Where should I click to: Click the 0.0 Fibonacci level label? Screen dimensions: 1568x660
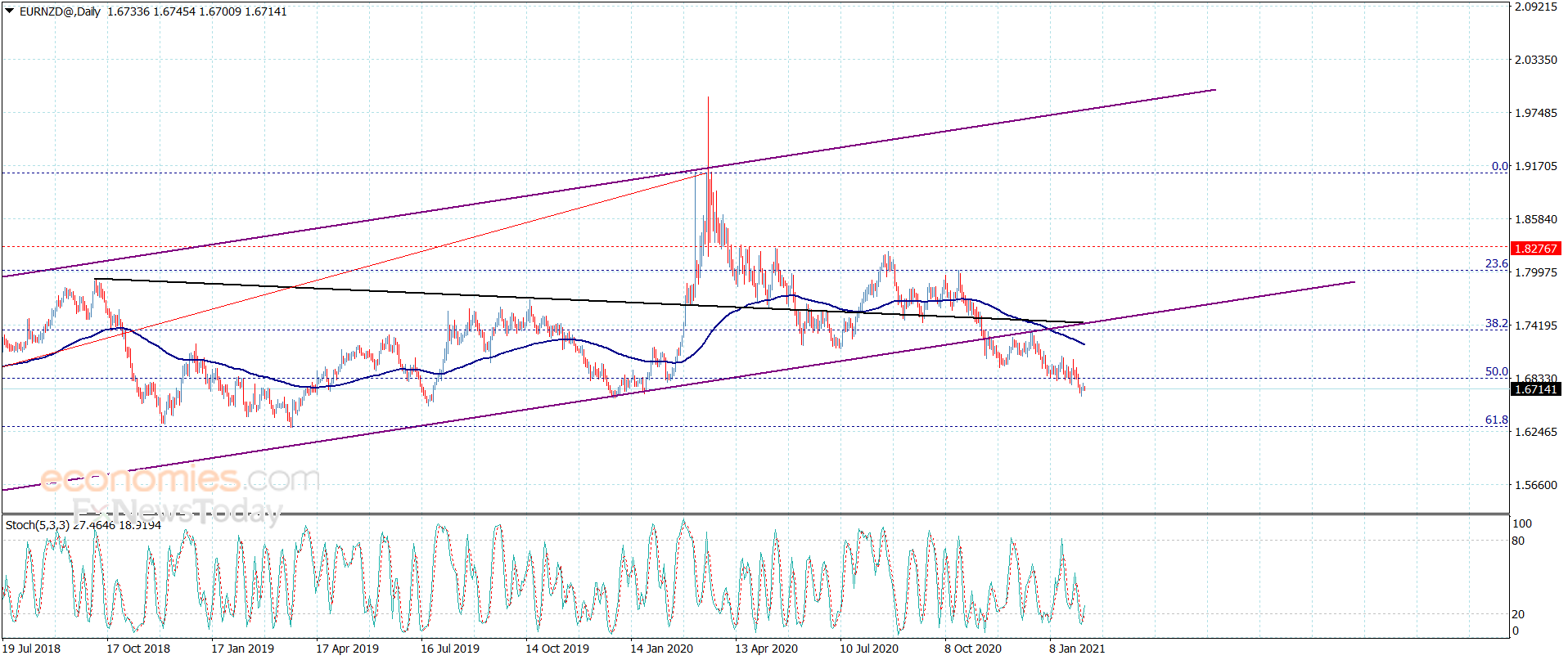coord(1500,166)
